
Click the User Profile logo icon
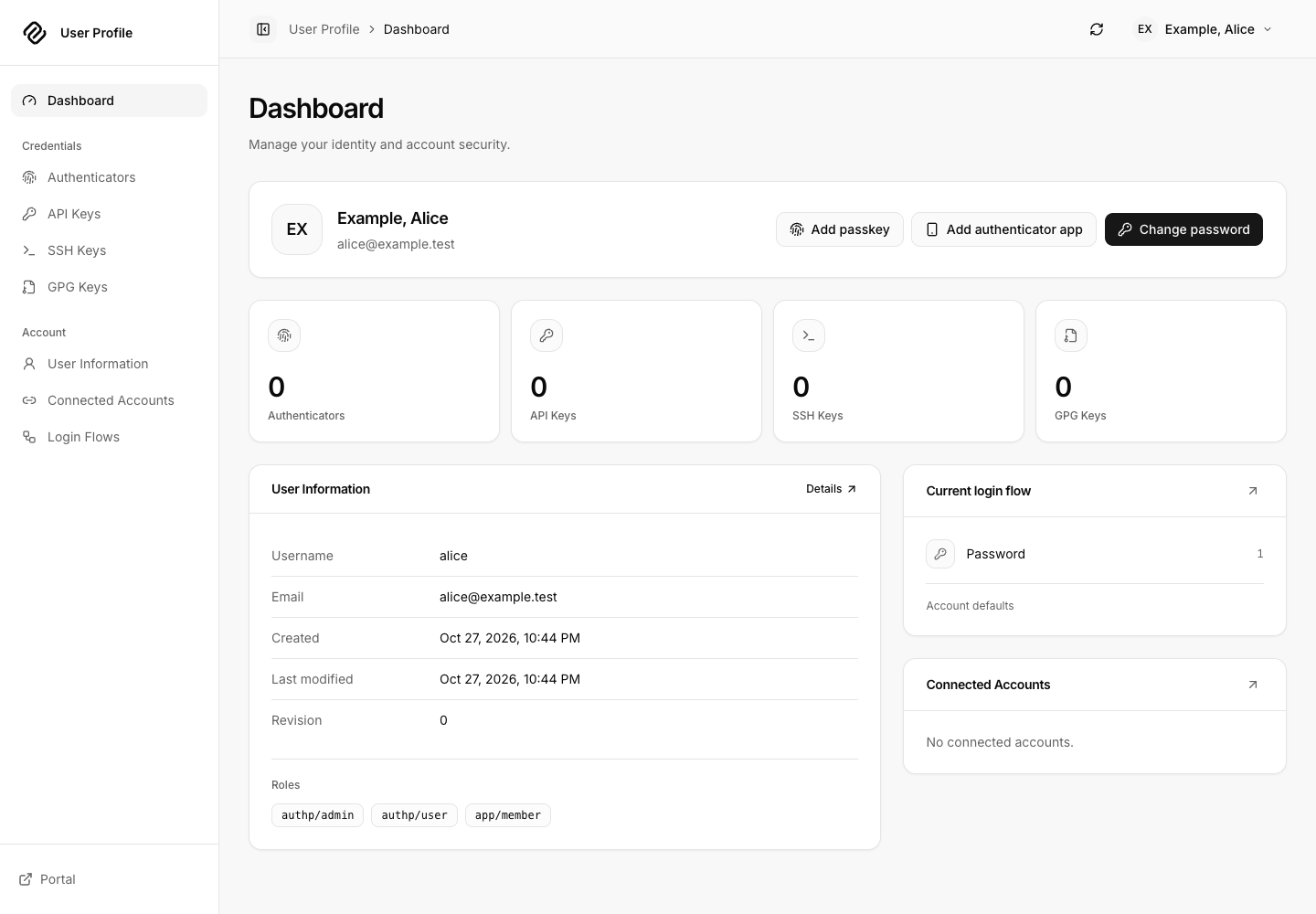tap(35, 33)
